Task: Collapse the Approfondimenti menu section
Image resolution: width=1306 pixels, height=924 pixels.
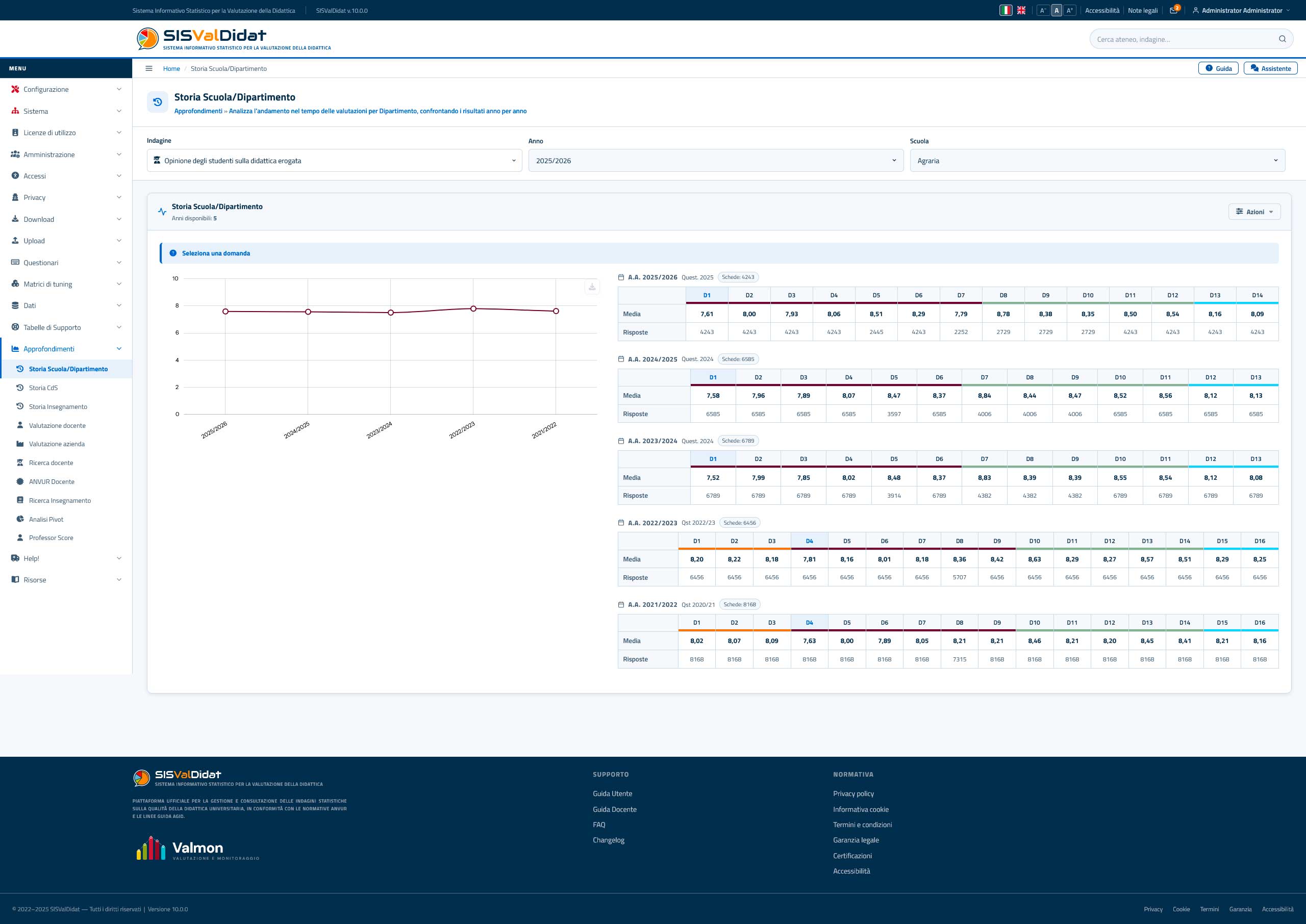Action: click(66, 349)
